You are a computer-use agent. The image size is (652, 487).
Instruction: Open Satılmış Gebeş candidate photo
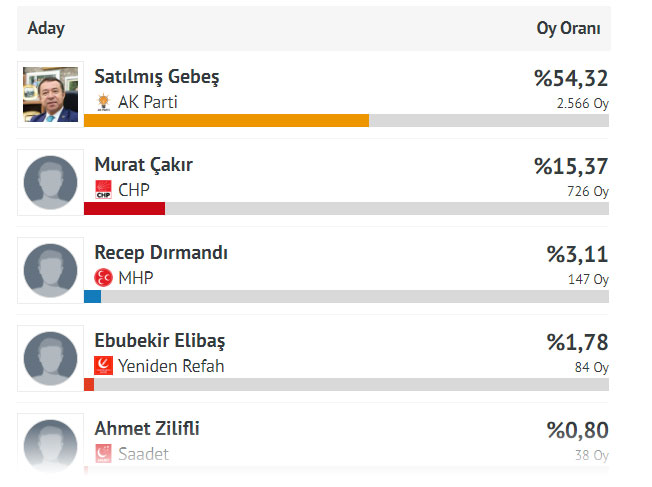[50, 95]
